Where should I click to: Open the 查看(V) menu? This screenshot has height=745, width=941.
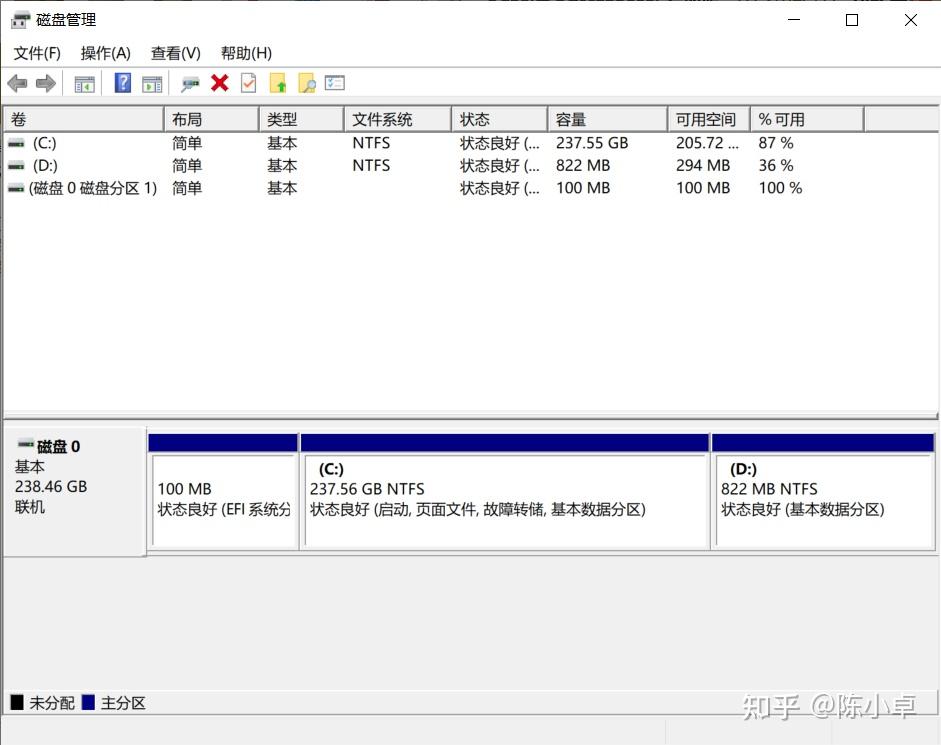[175, 53]
